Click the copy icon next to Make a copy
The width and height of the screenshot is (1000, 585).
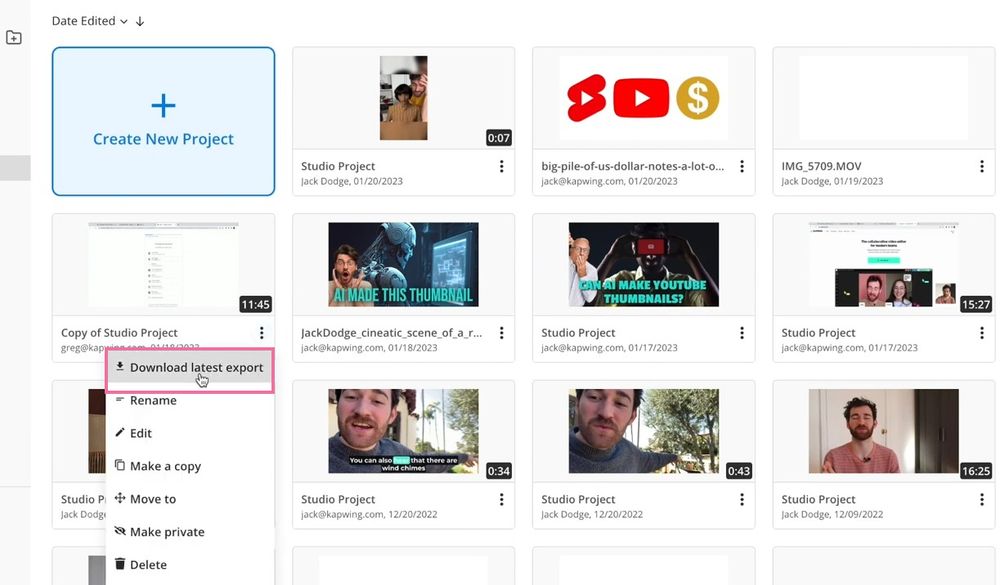119,466
